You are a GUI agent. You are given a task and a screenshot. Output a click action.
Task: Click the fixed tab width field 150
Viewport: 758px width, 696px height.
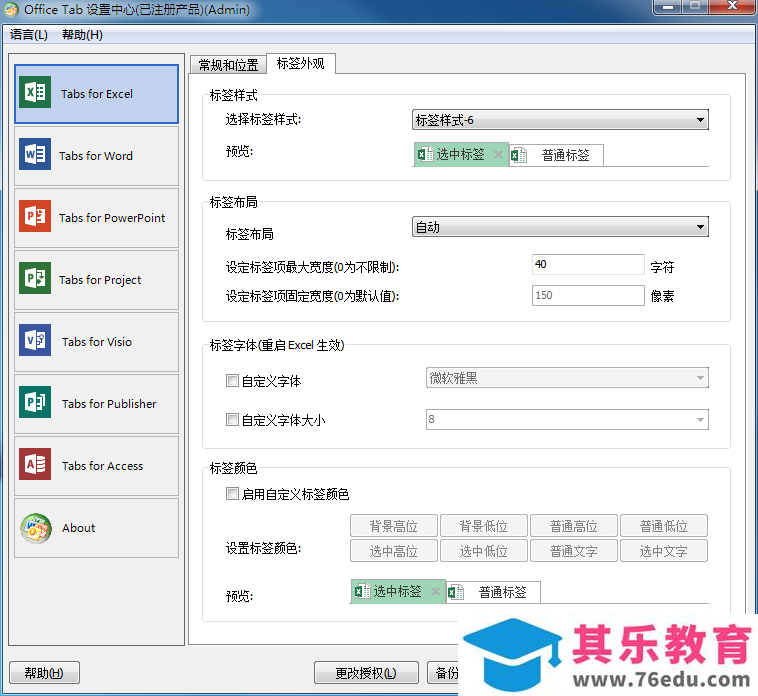(588, 295)
